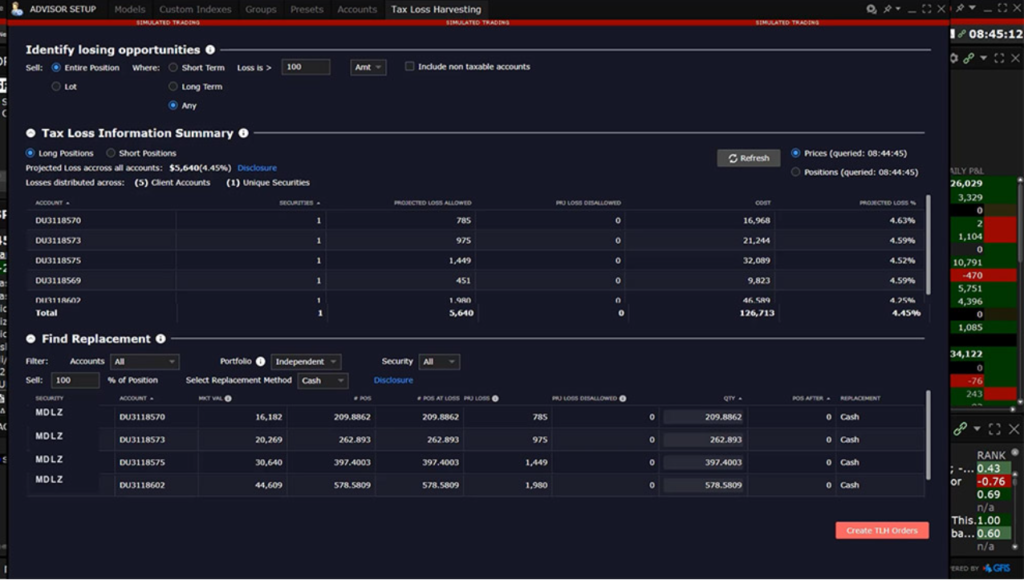Pin the Advisor Setup window
This screenshot has width=1024, height=580.
tap(890, 9)
